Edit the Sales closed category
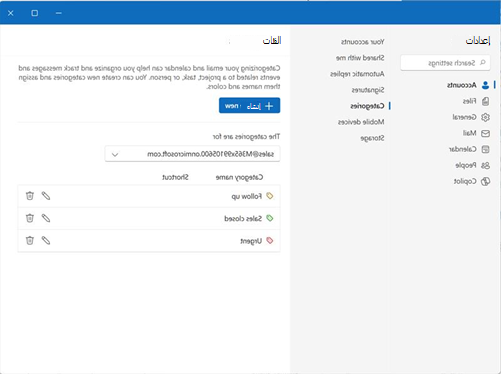Viewport: 501px width, 374px height. coord(46,218)
